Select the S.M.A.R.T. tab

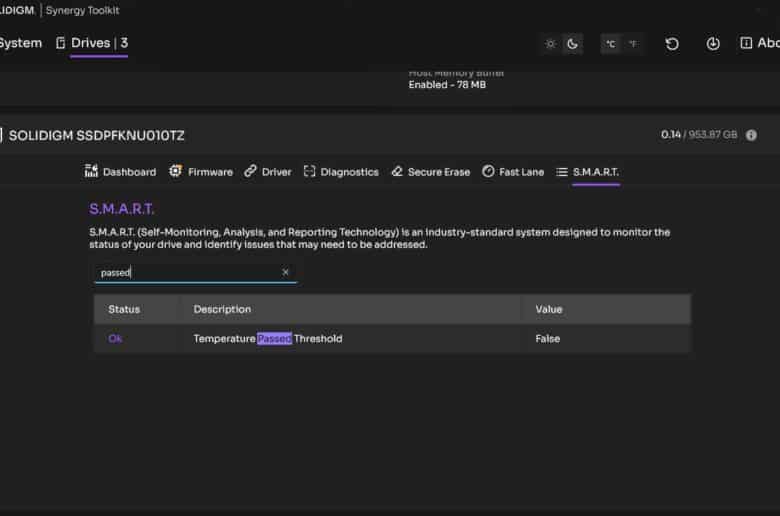pos(588,172)
